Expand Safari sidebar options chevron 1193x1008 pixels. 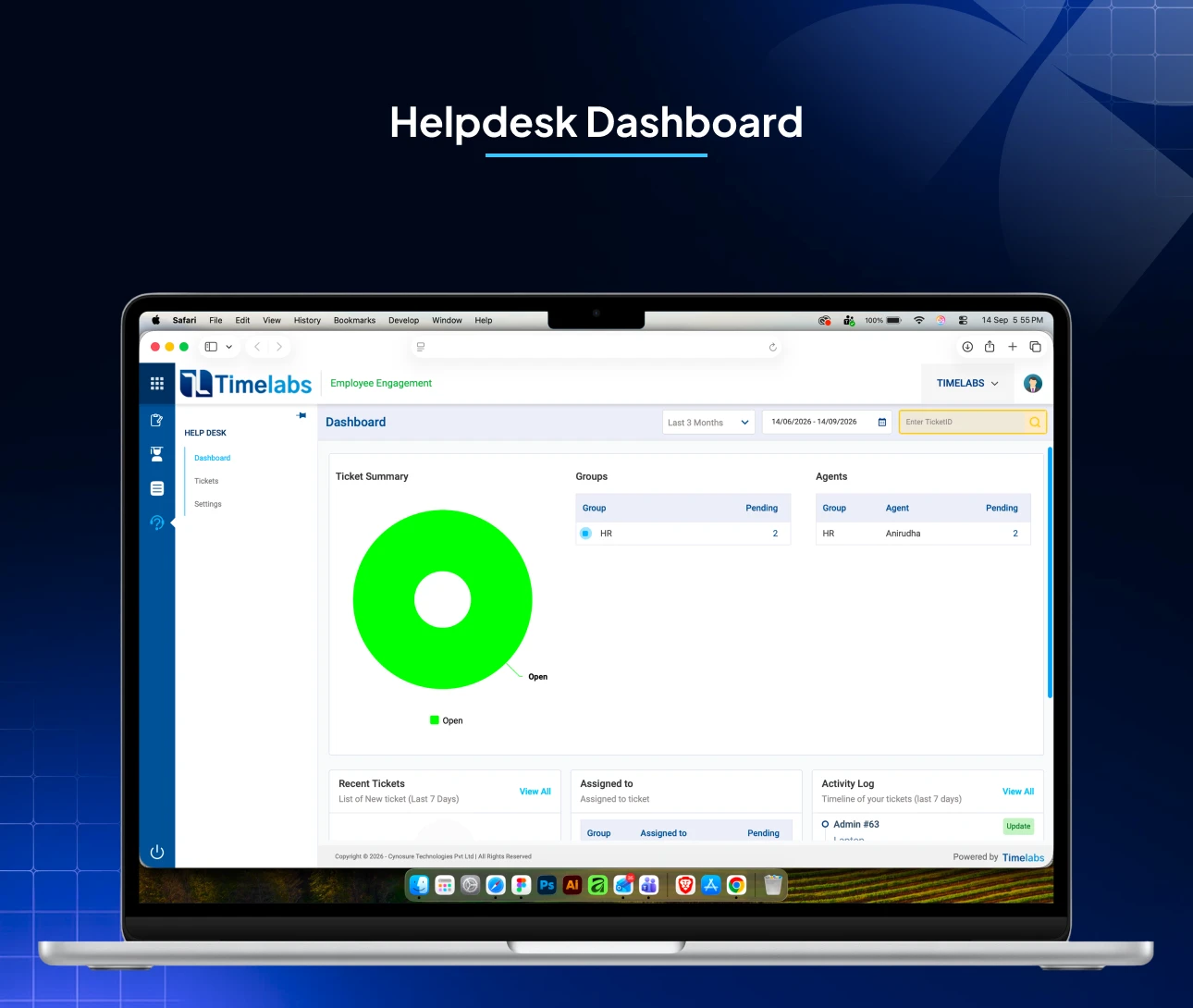tap(229, 347)
